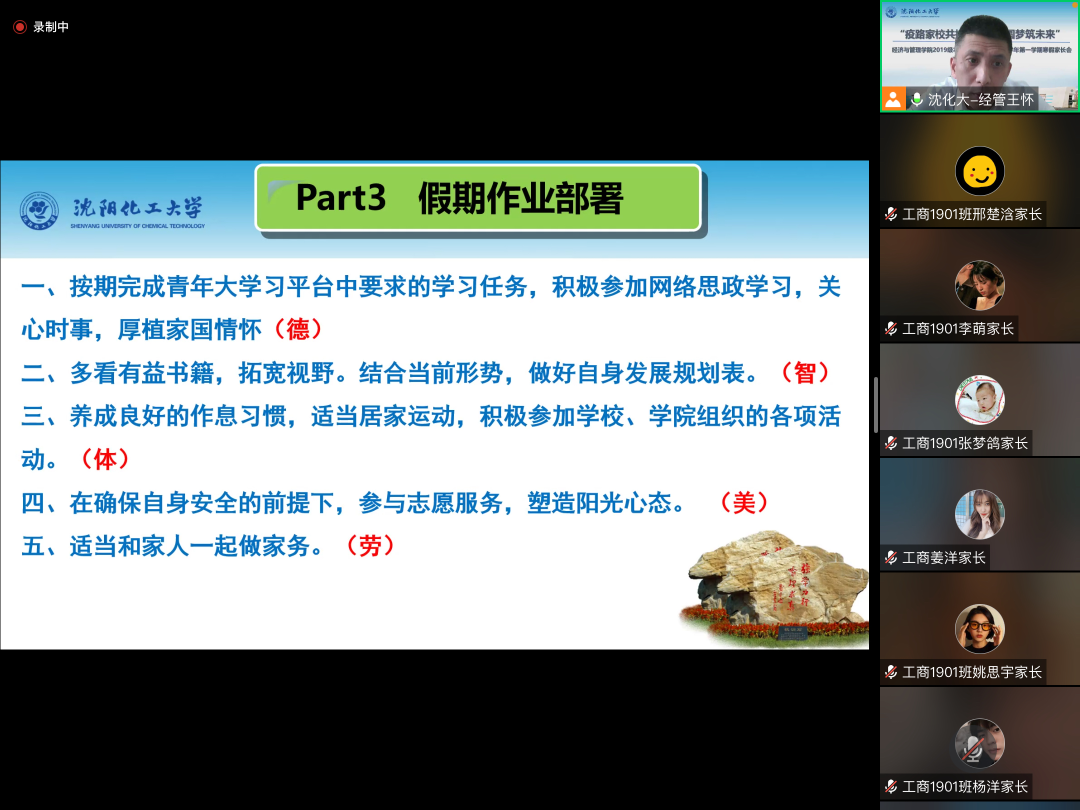Click muted mic icon for 工商1901李萌家长

pos(891,328)
